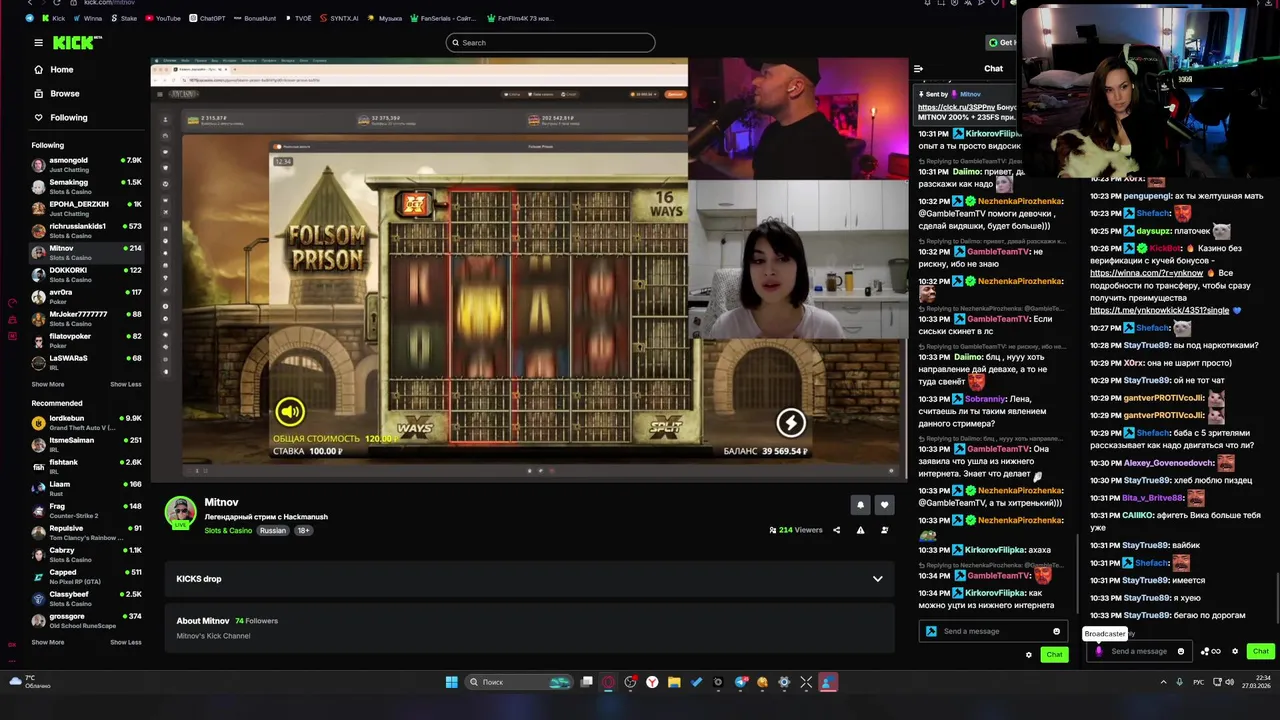
Task: Open BonusHunt bookmark in bookmarks bar
Action: tap(254, 18)
